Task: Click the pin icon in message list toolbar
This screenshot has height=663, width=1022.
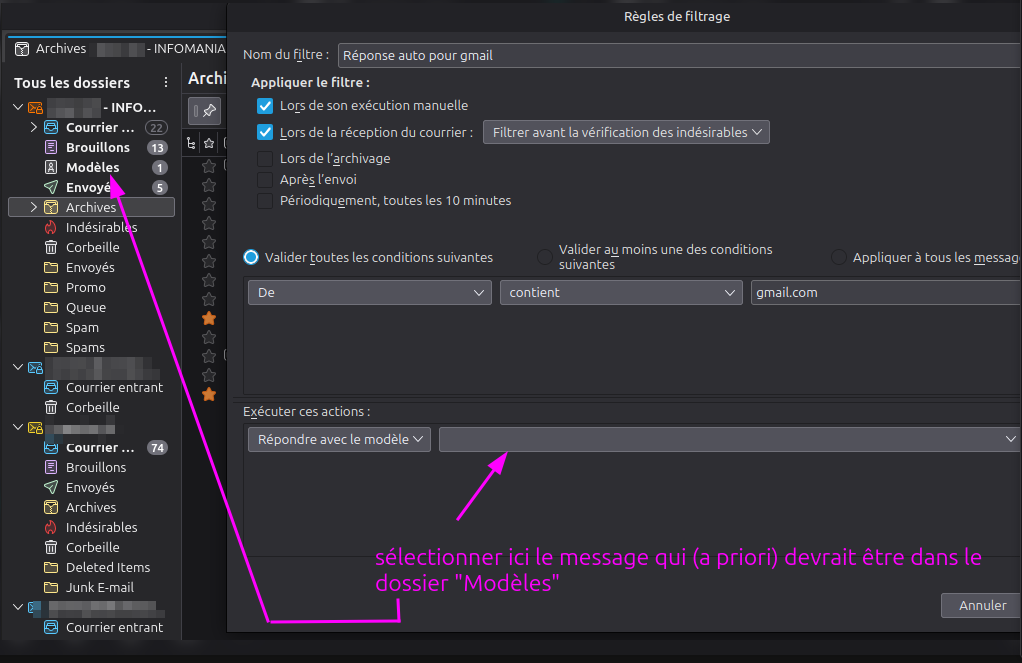Action: coord(205,111)
